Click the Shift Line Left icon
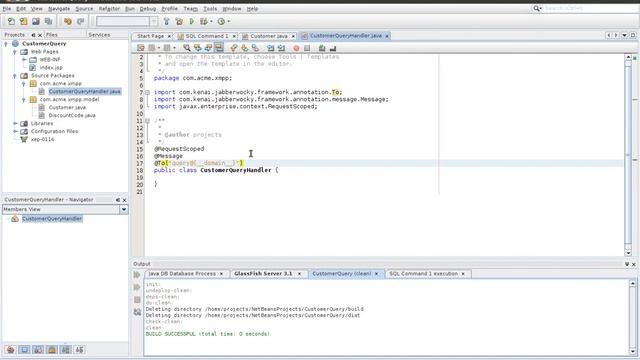 click(271, 48)
